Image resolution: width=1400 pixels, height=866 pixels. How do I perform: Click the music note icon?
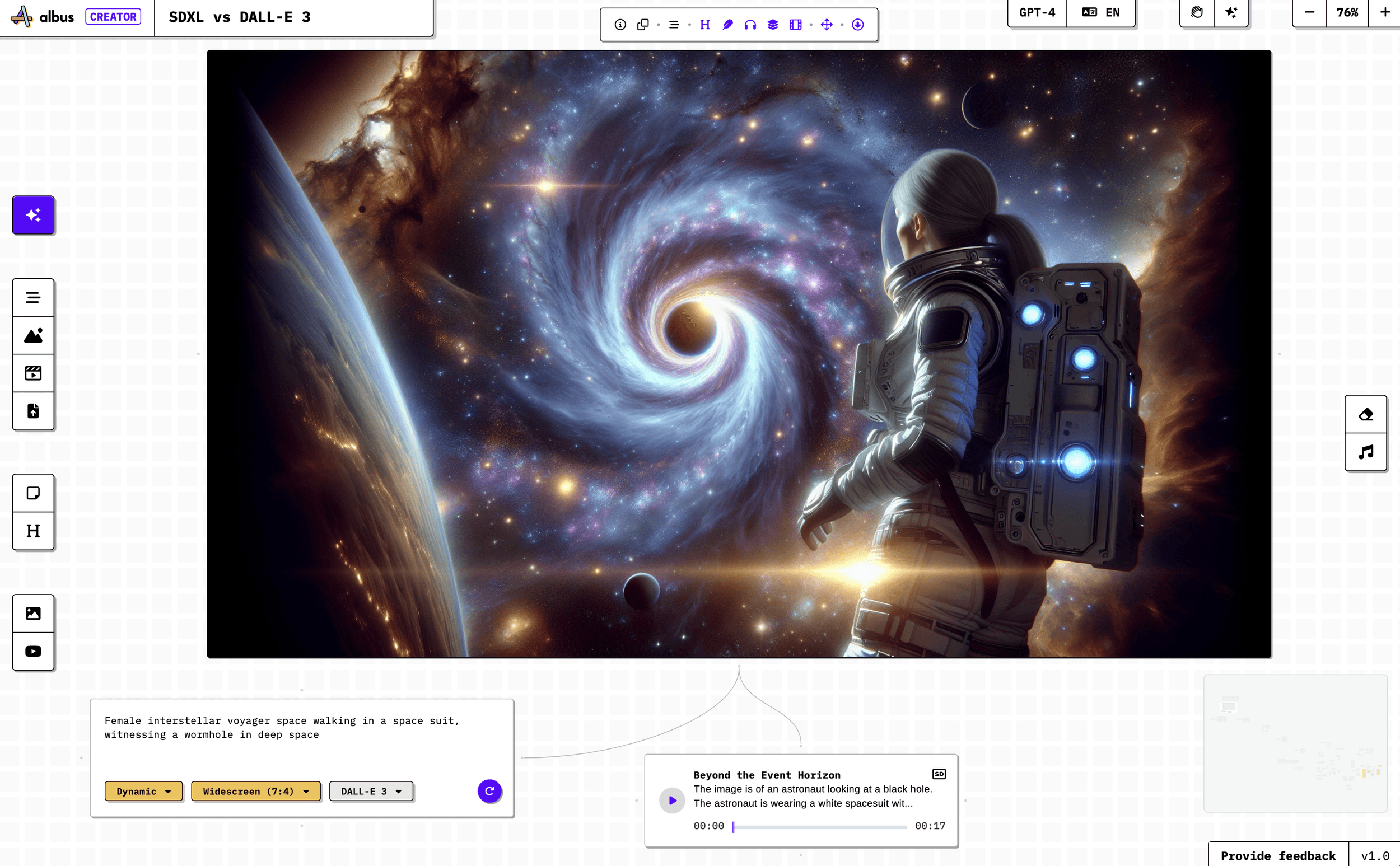tap(1366, 452)
